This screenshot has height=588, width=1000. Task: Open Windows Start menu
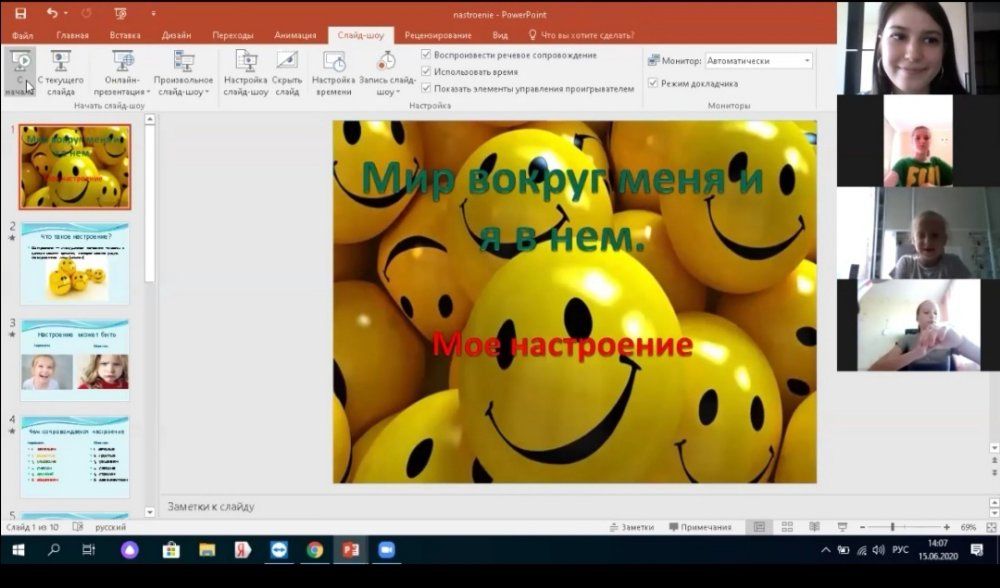(18, 550)
